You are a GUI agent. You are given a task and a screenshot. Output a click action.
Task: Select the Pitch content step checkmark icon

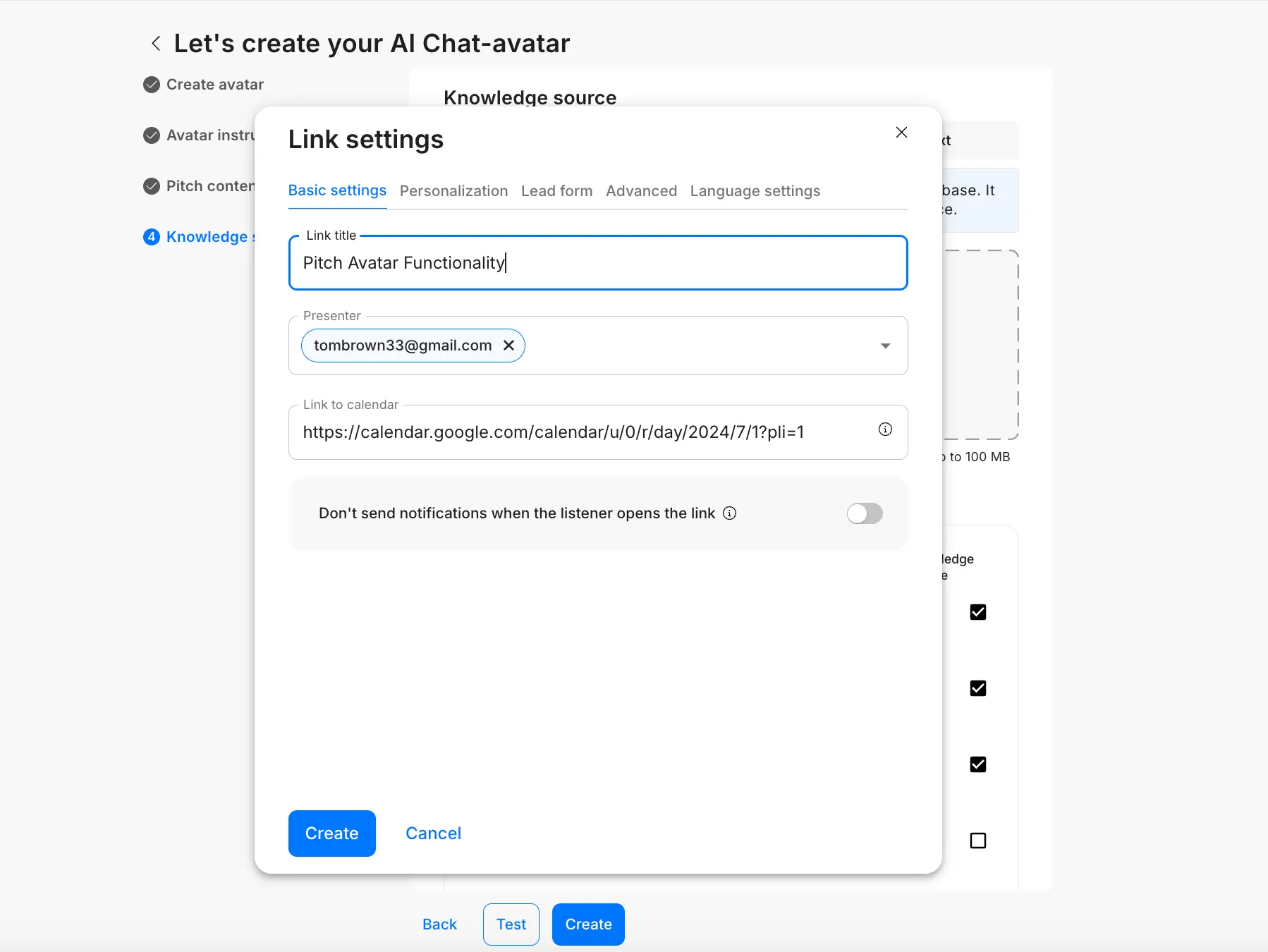click(151, 186)
